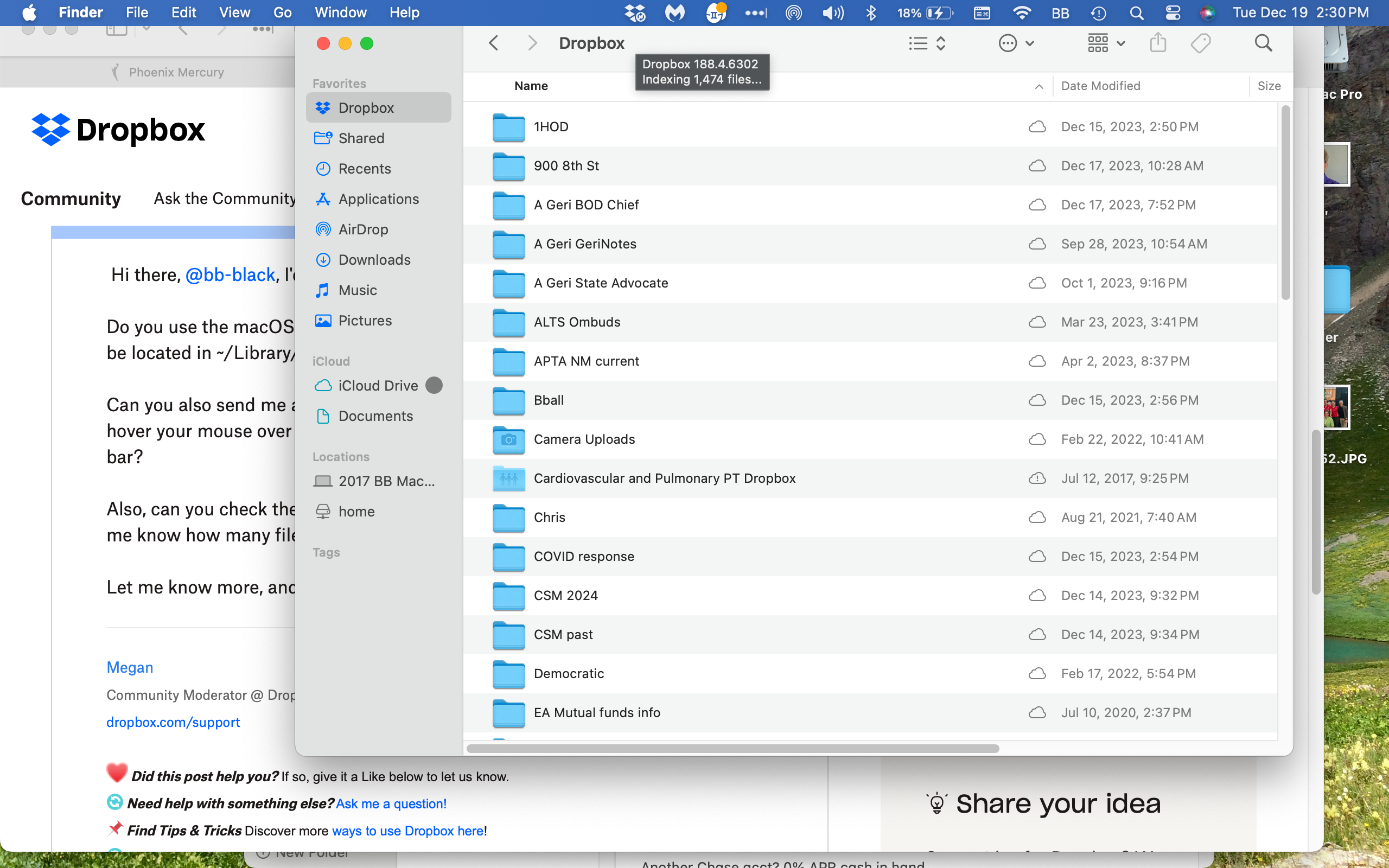The image size is (1389, 868).
Task: Open search in Finder toolbar
Action: (x=1263, y=43)
